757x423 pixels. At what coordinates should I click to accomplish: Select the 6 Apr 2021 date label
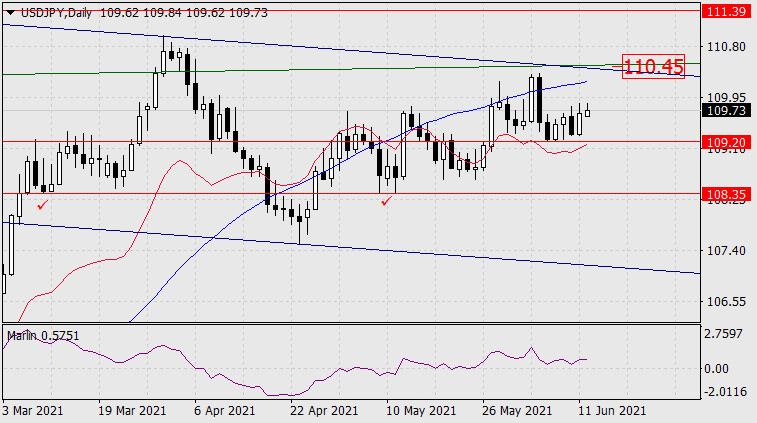click(224, 411)
